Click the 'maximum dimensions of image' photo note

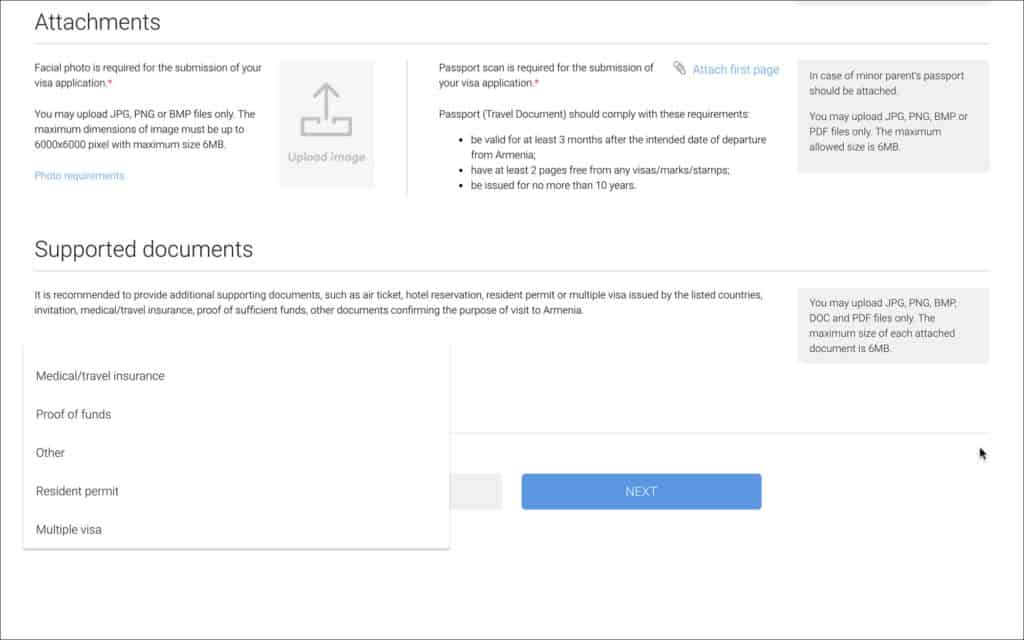144,129
